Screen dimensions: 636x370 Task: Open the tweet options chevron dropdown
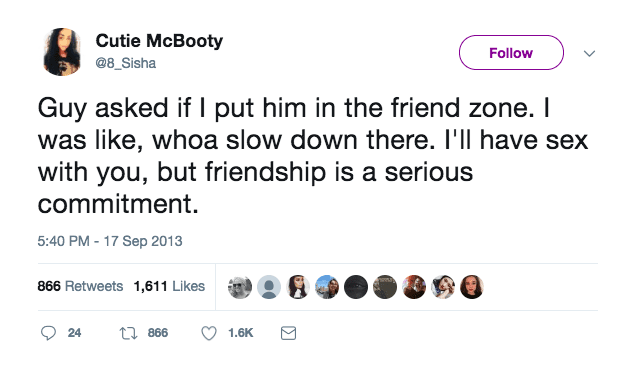pos(589,53)
